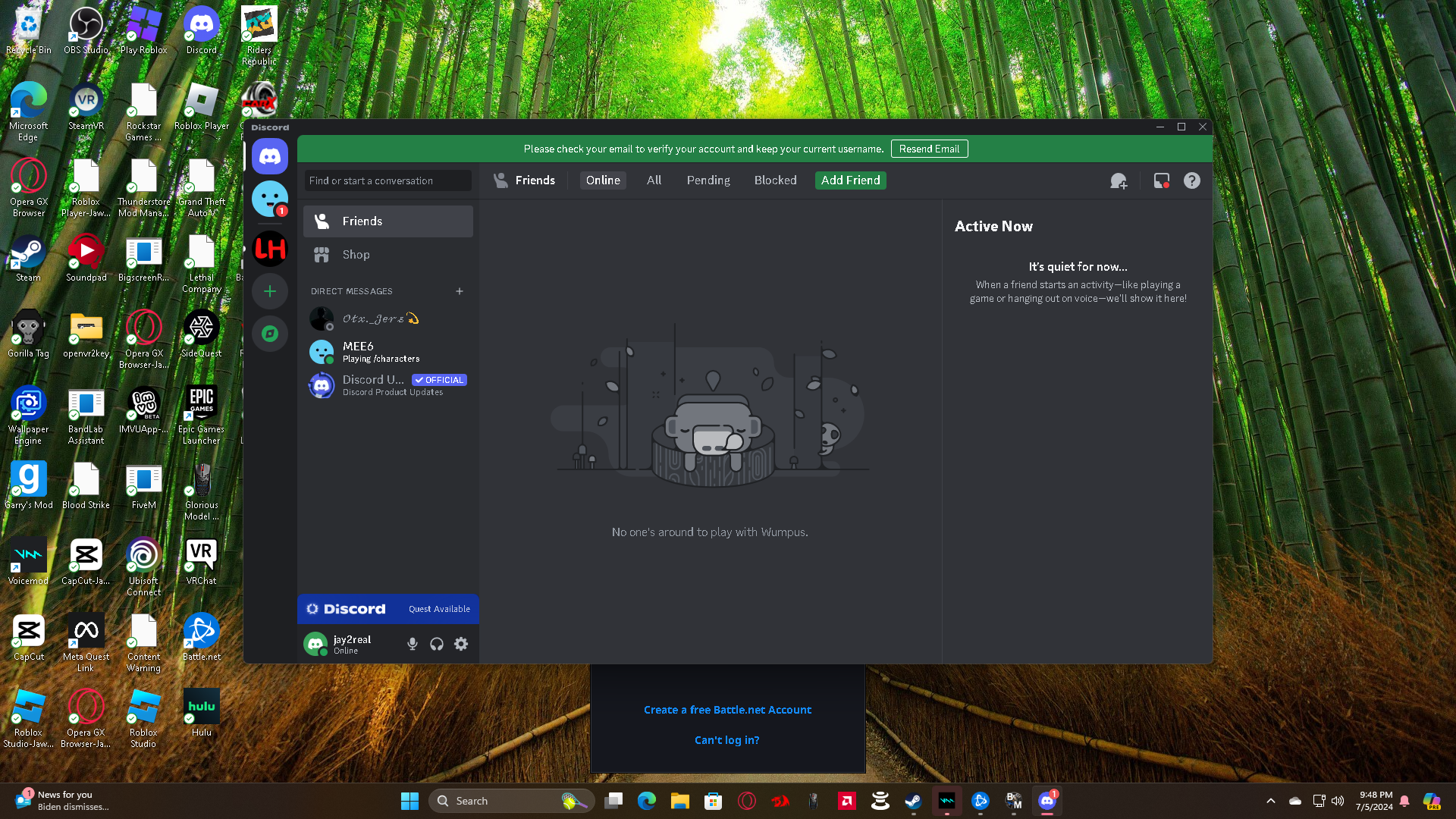
Task: Select the Soundpad desktop icon
Action: click(86, 259)
